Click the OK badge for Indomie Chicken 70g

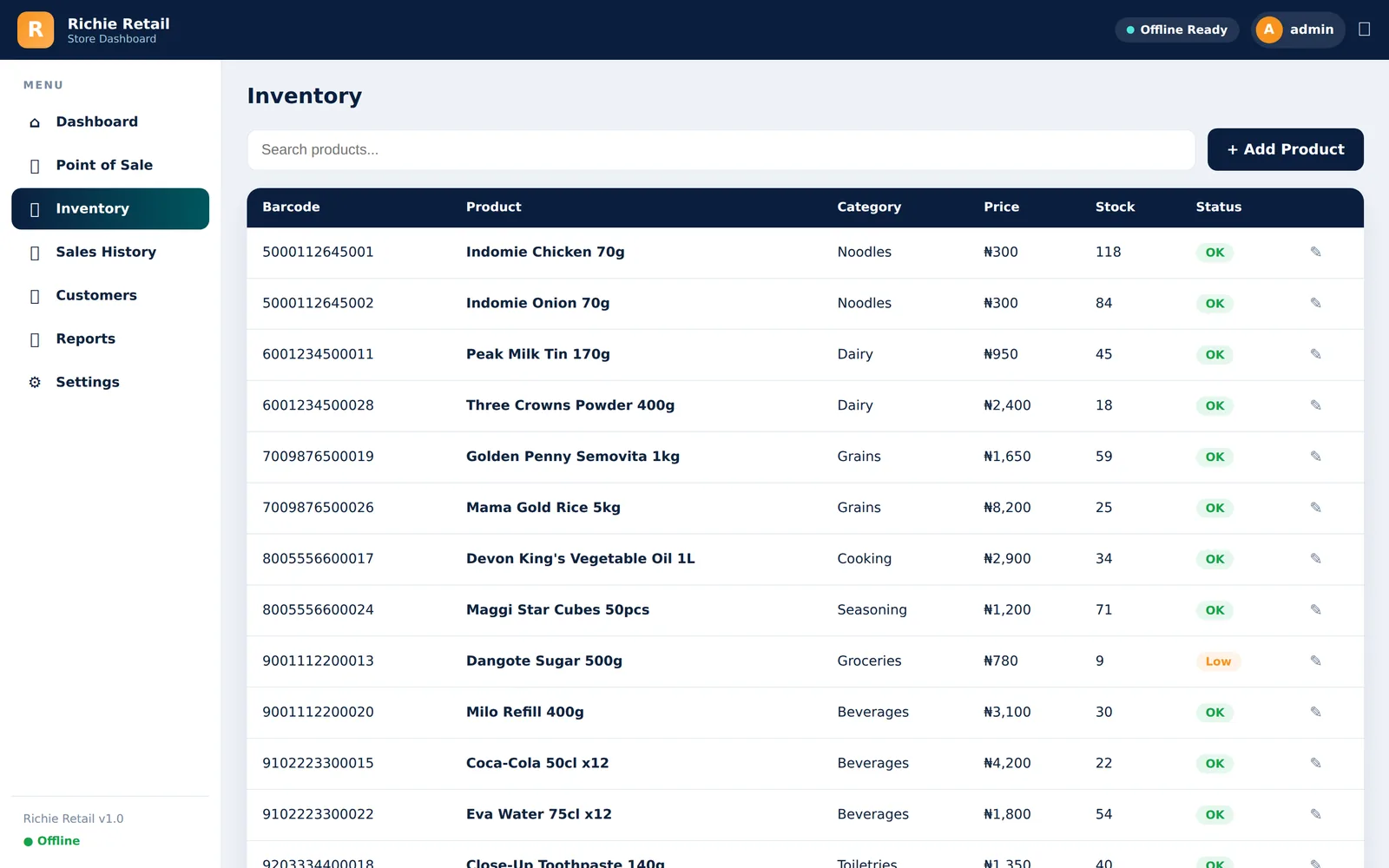(1215, 253)
